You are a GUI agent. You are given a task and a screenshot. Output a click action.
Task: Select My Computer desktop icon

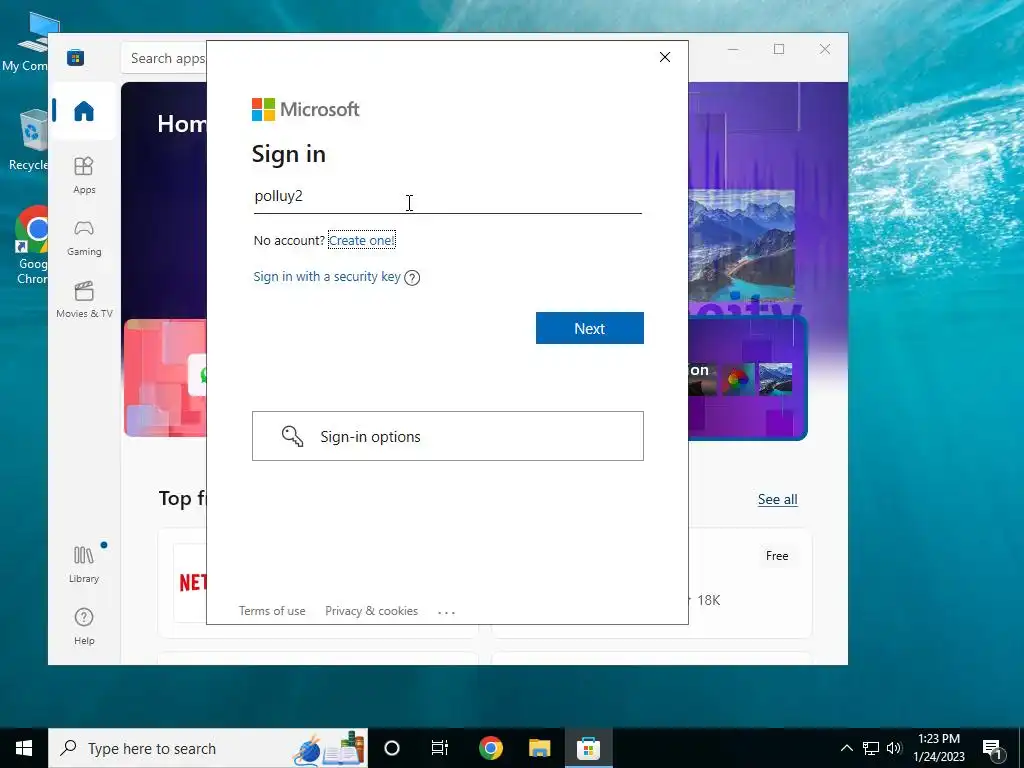click(29, 42)
